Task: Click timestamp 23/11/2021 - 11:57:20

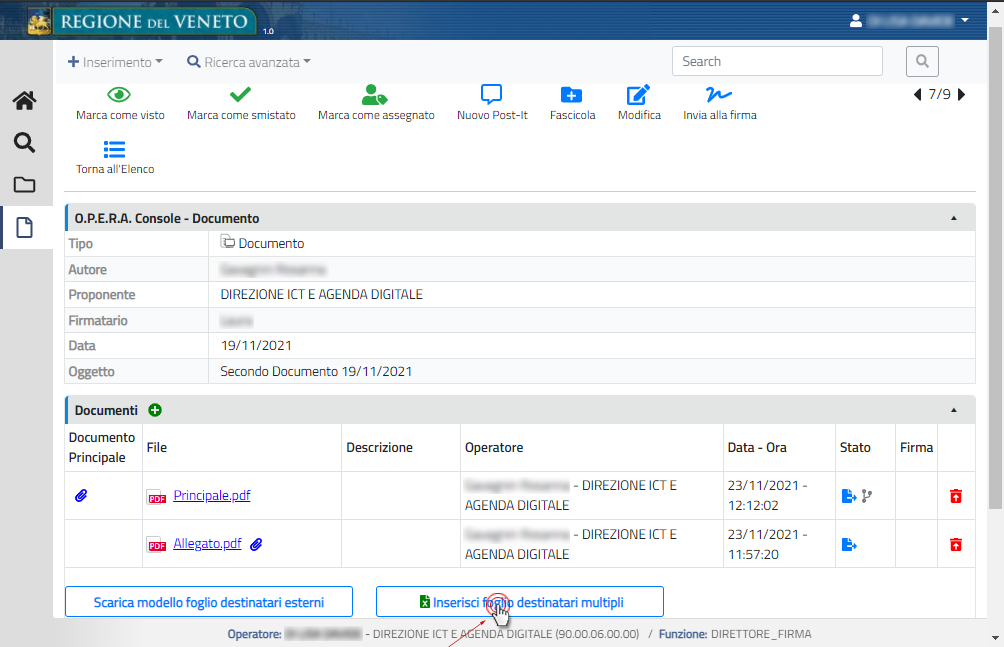Action: (x=767, y=544)
